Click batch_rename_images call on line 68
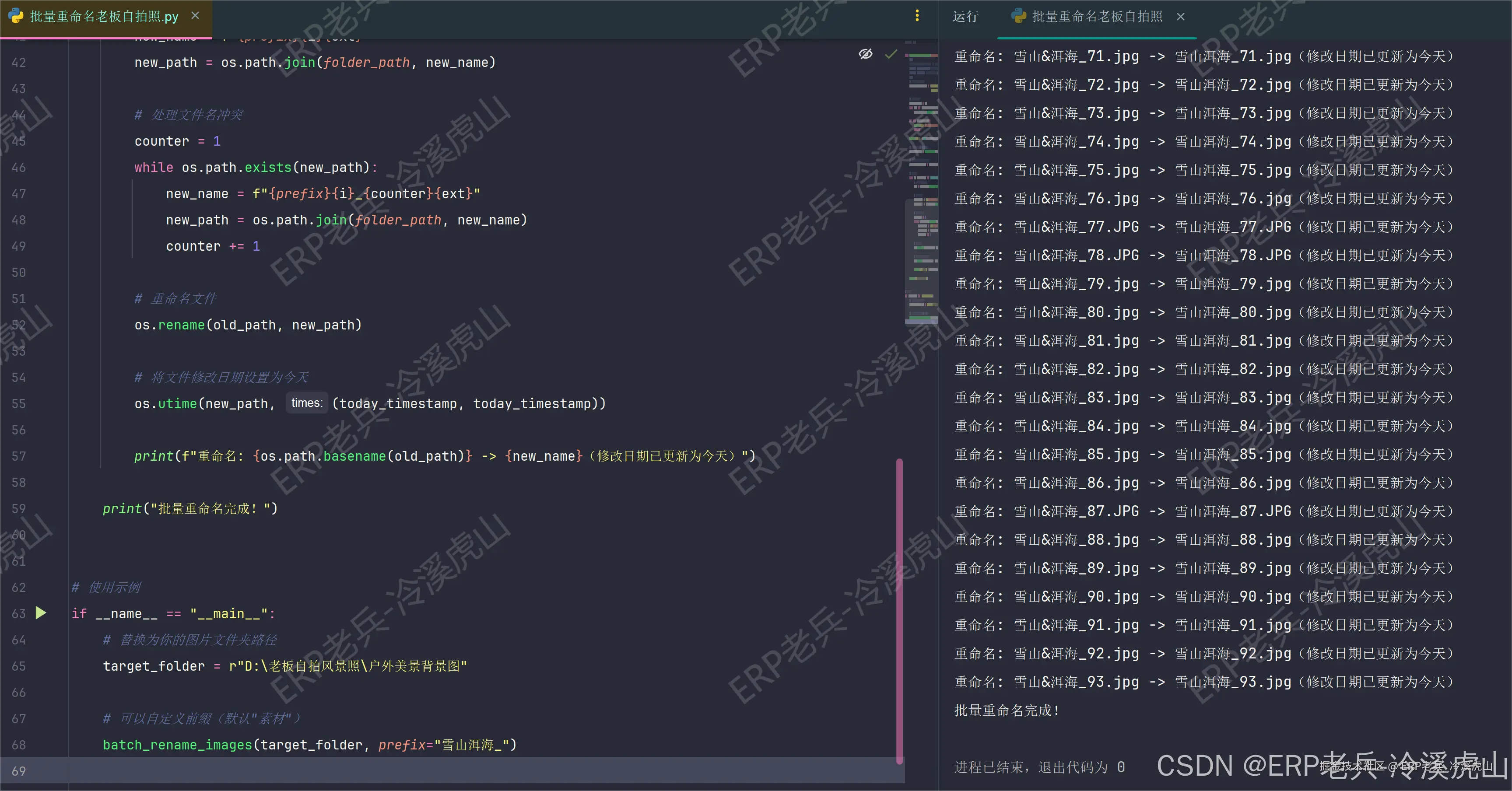Image resolution: width=1512 pixels, height=791 pixels. pos(177,745)
